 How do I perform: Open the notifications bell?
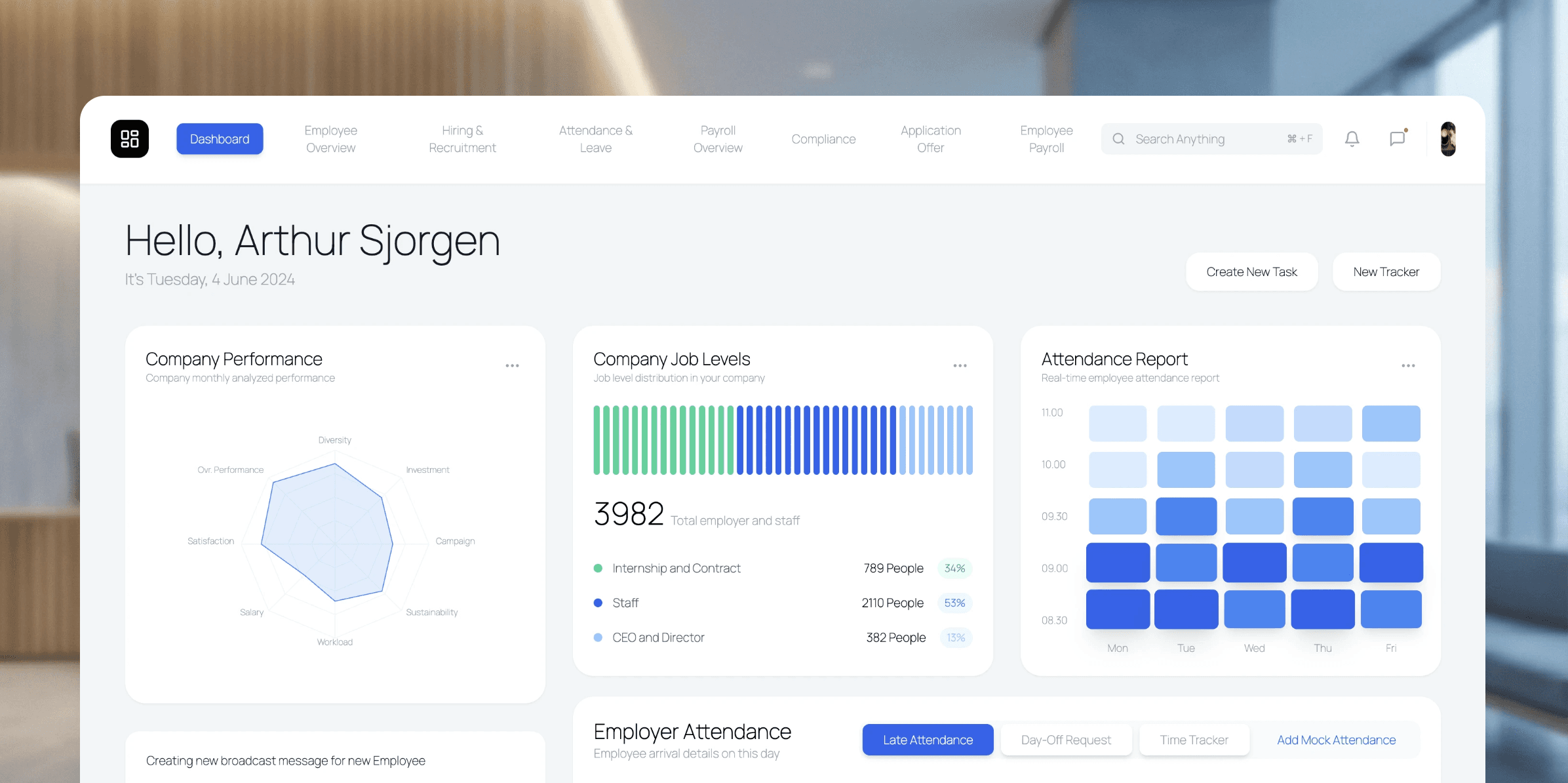1352,138
